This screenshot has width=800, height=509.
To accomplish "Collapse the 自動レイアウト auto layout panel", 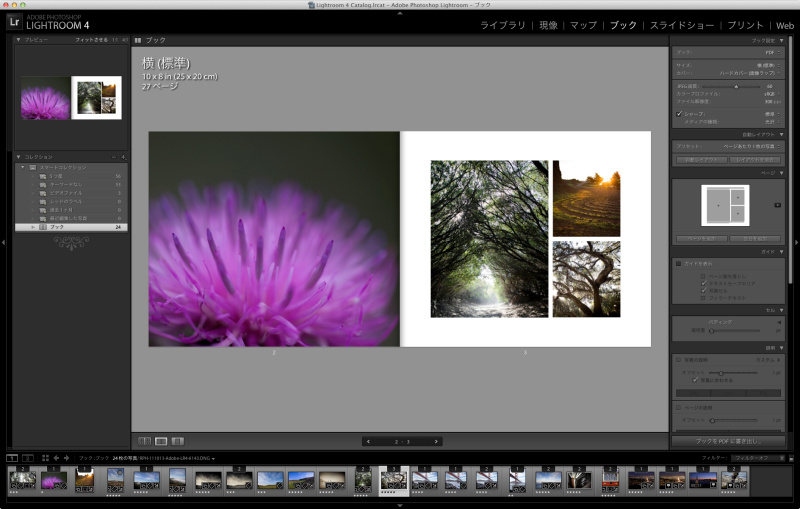I will coord(782,135).
